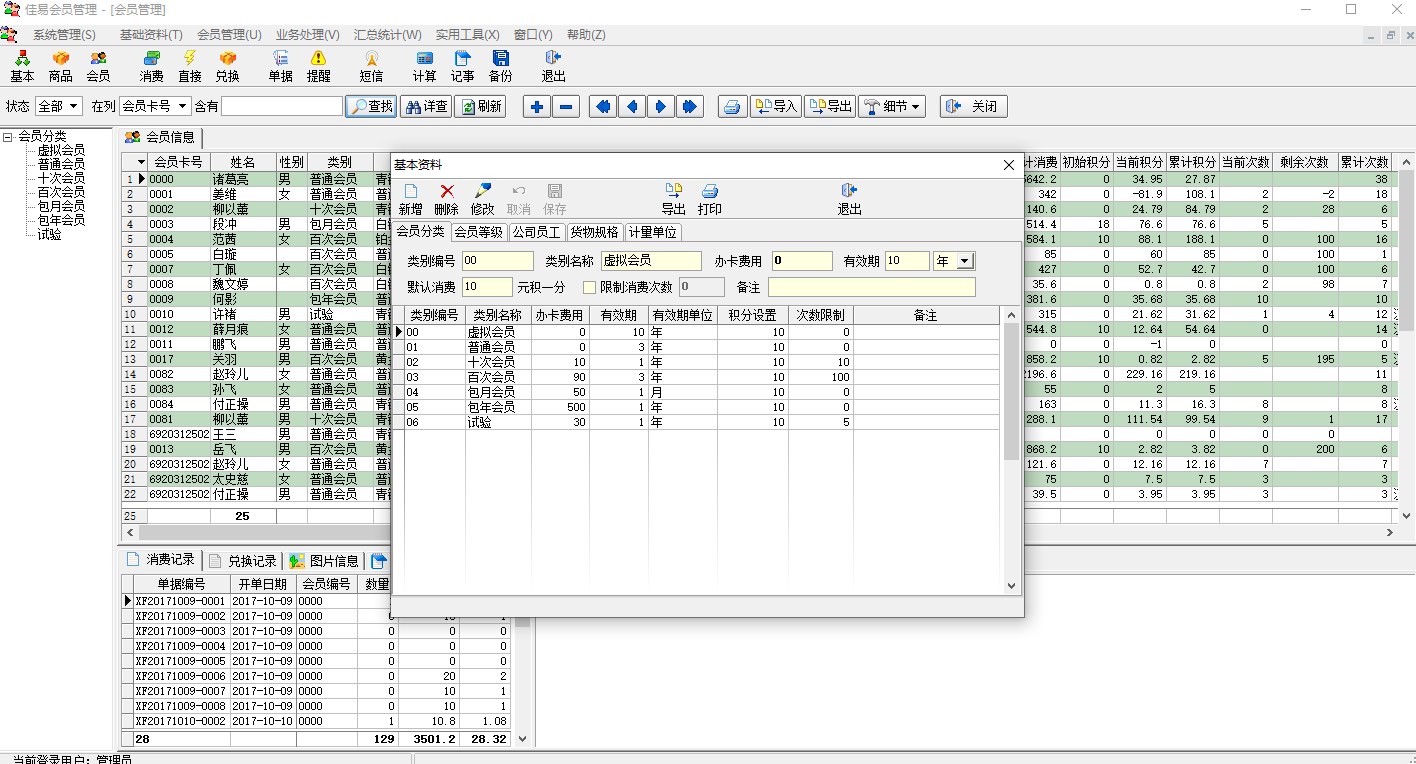Open the 会员管理(U) menu
Screen dimensions: 1416x764
229,35
